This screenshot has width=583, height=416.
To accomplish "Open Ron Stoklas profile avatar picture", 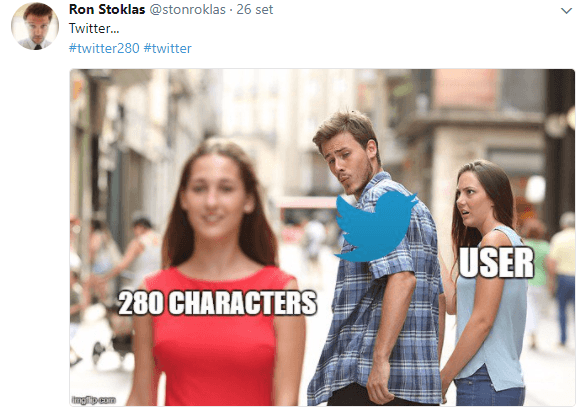I will (35, 26).
